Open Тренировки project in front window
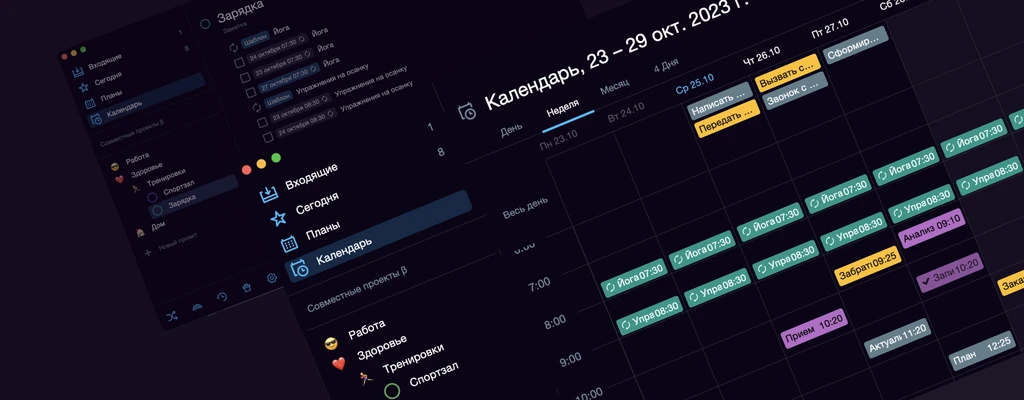This screenshot has width=1024, height=400. pyautogui.click(x=413, y=358)
